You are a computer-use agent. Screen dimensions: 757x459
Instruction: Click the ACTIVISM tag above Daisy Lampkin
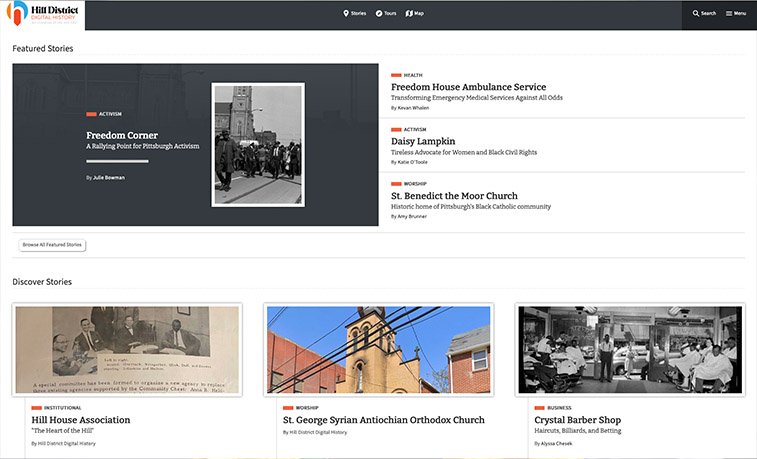415,129
